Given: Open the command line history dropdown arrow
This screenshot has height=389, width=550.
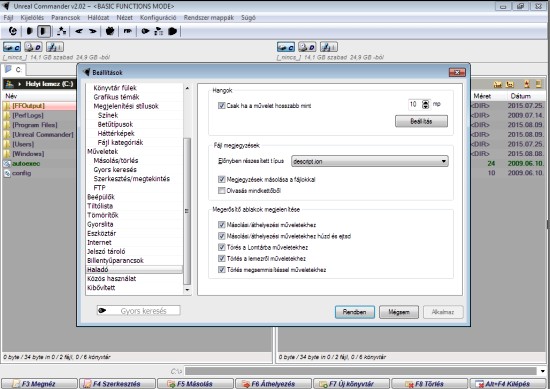Looking at the screenshot, I should pyautogui.click(x=543, y=371).
